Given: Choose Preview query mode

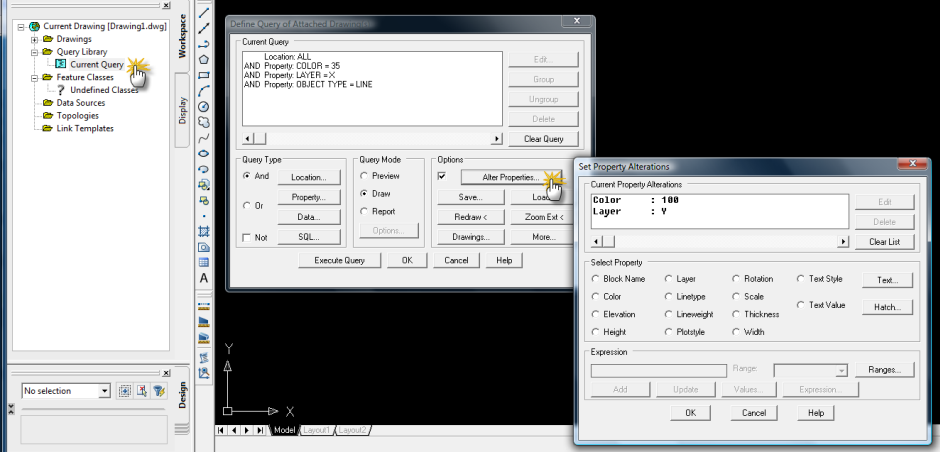Looking at the screenshot, I should (x=363, y=176).
